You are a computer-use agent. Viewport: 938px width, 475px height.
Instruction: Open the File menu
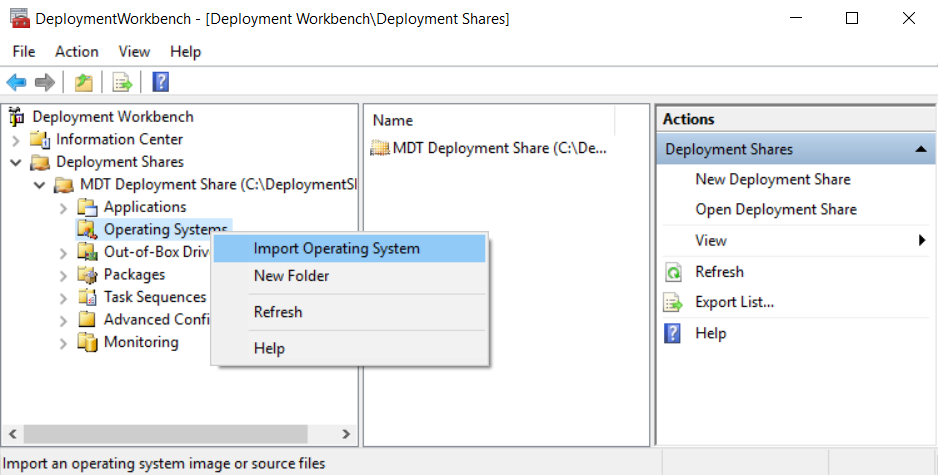coord(24,51)
